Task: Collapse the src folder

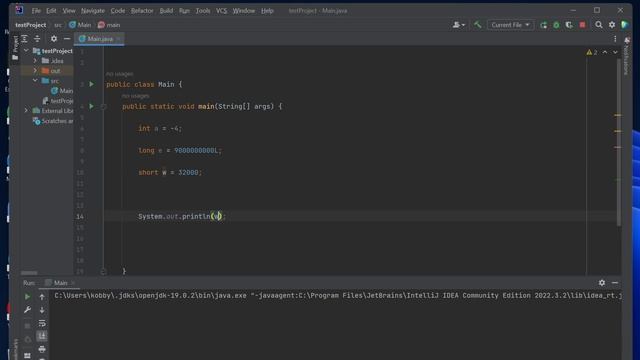Action: (x=35, y=81)
